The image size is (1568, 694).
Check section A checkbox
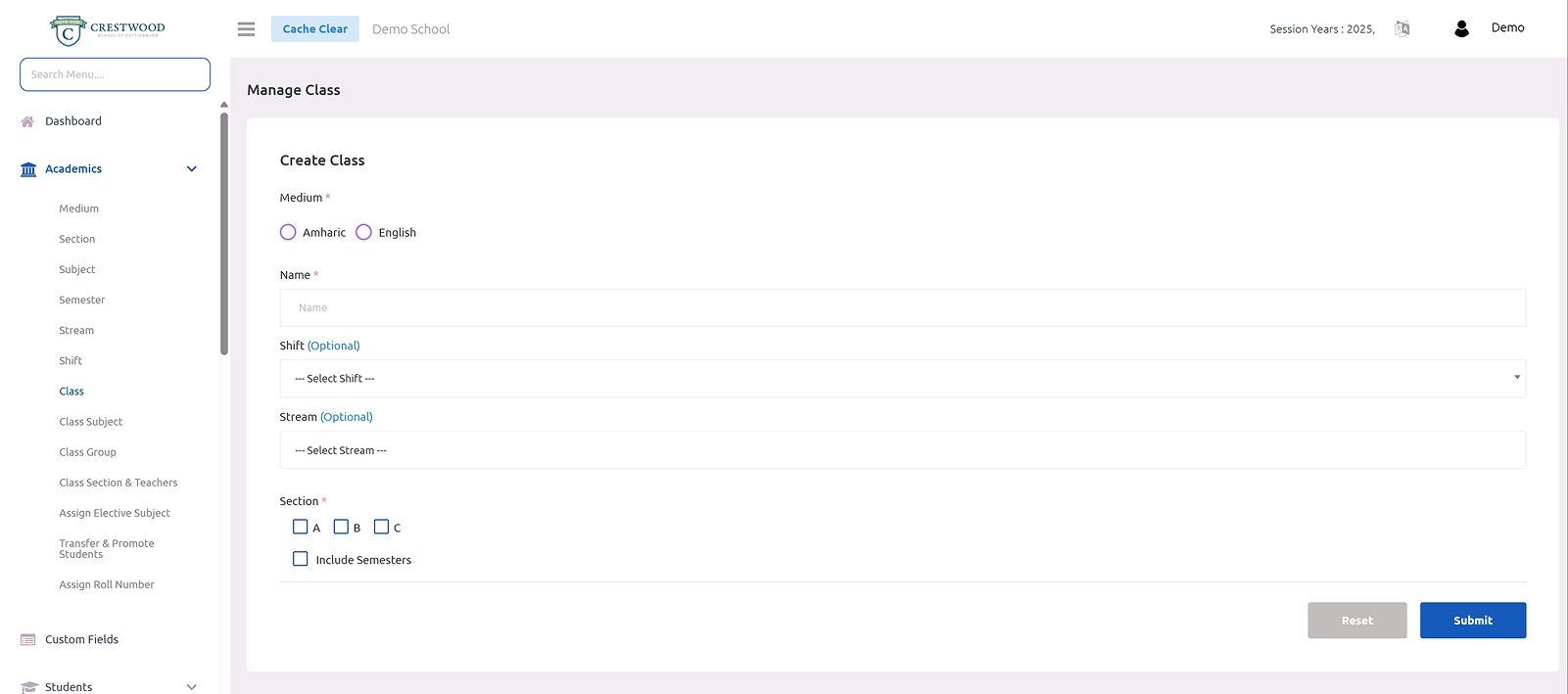[301, 527]
